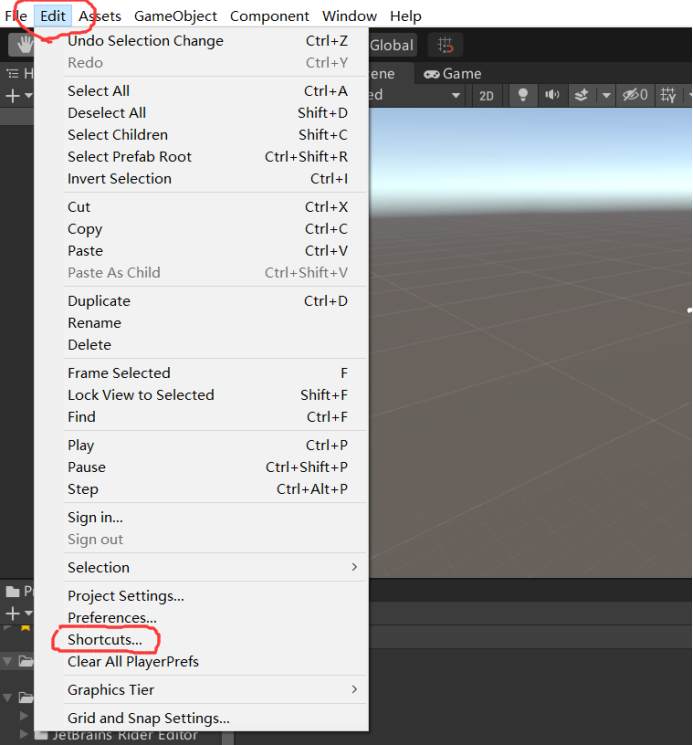This screenshot has width=693, height=745.
Task: Toggle the Global handle rotation button
Action: click(392, 45)
